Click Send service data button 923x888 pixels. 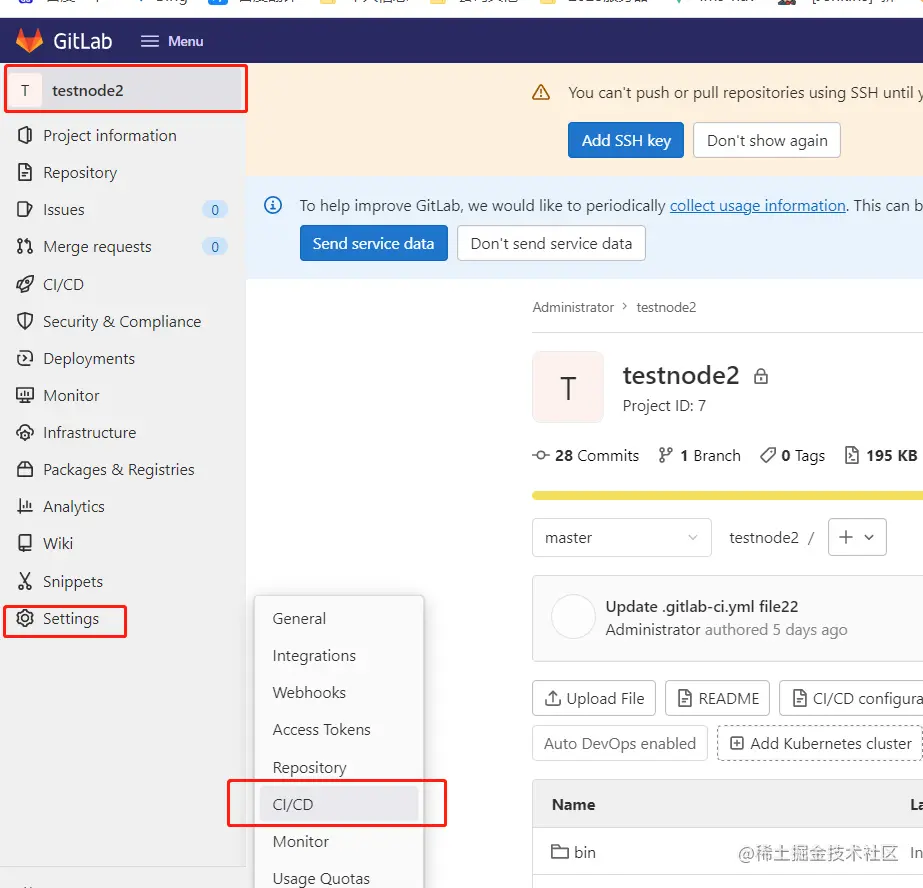[x=374, y=243]
